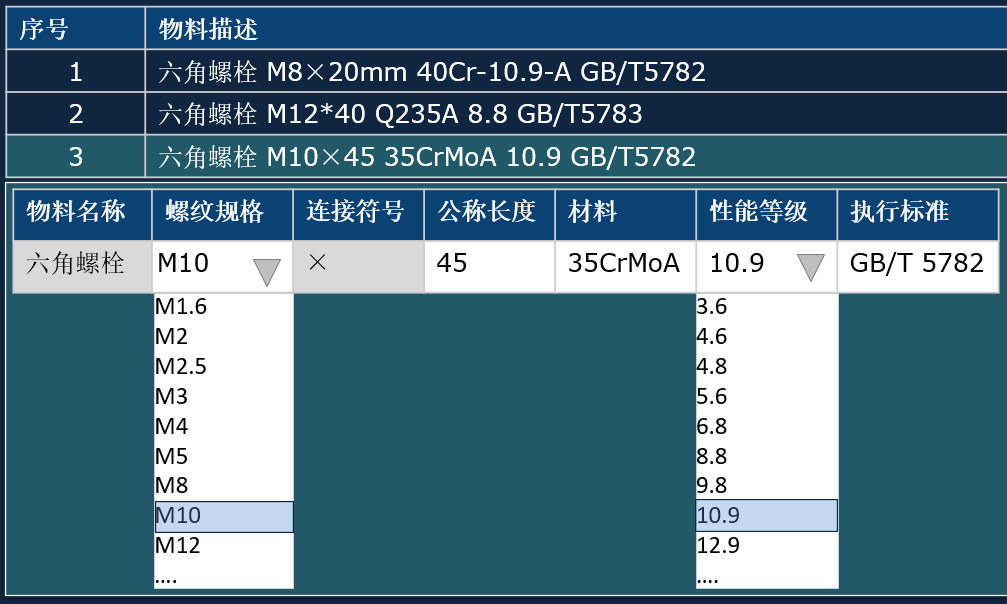Choose M8 in the thread list
Screen dimensions: 1007x604
pos(223,485)
